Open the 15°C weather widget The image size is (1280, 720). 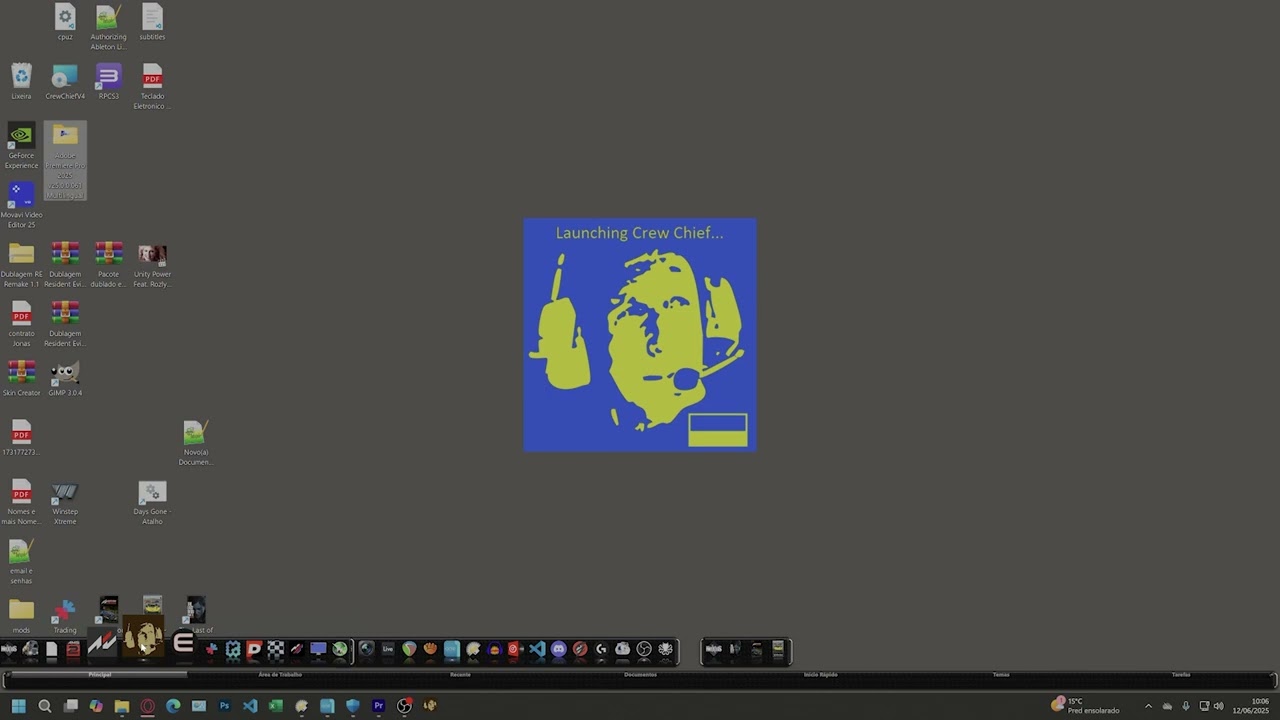coord(1085,706)
